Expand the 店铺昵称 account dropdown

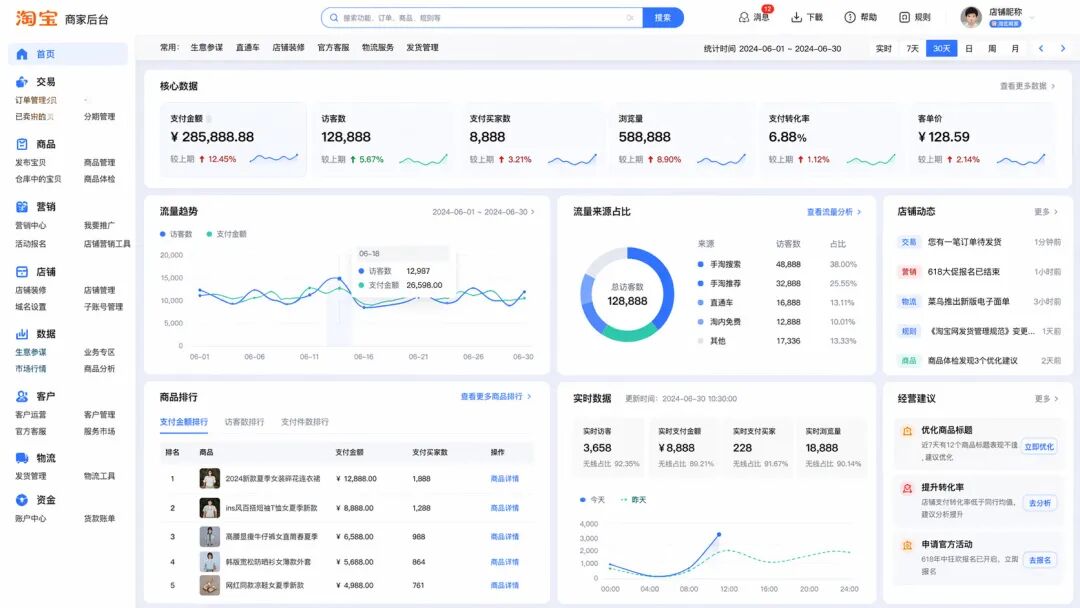(x=1032, y=18)
